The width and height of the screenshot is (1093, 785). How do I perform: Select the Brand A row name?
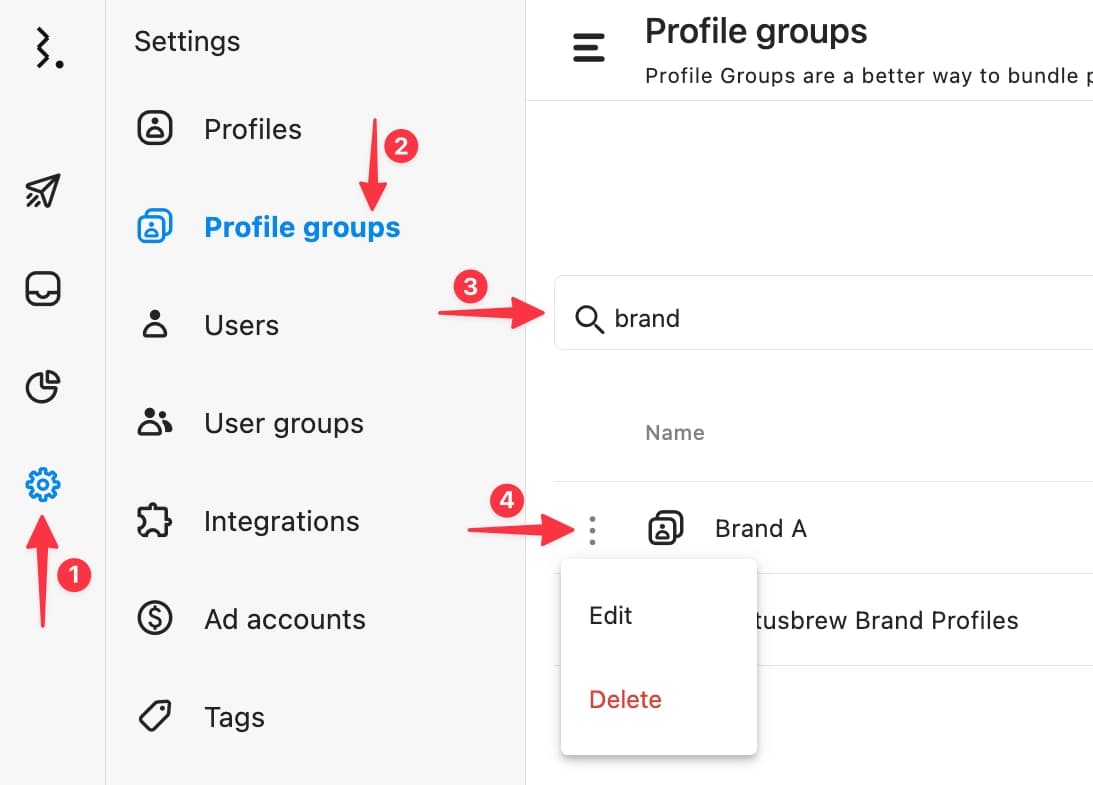pyautogui.click(x=760, y=529)
